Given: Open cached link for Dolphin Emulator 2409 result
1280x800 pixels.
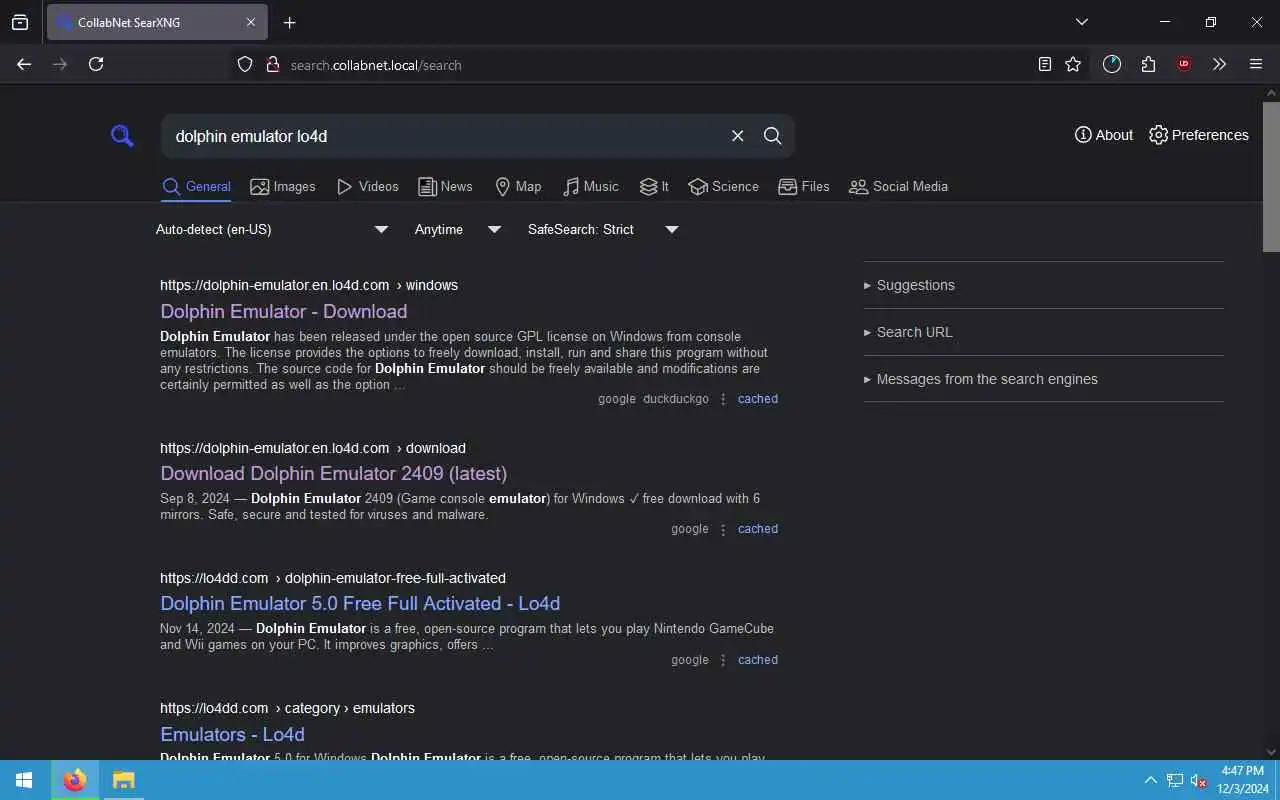Looking at the screenshot, I should pos(758,529).
